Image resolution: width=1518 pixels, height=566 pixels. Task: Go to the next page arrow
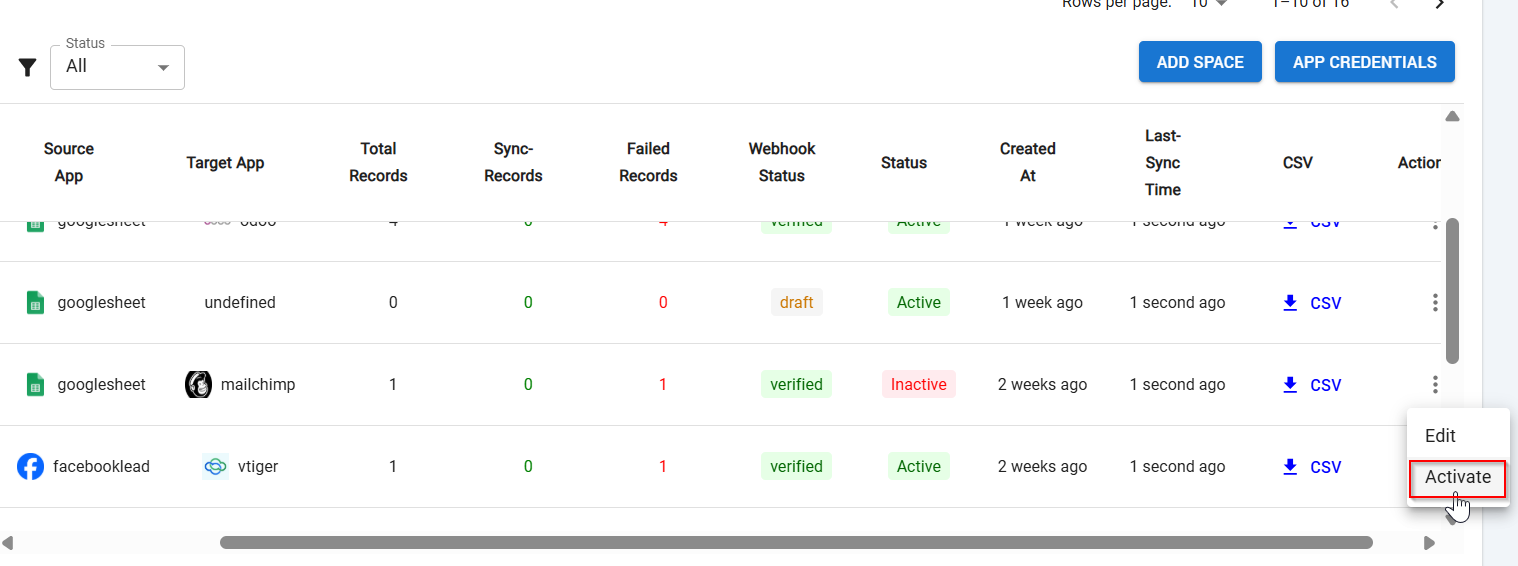click(1440, 4)
